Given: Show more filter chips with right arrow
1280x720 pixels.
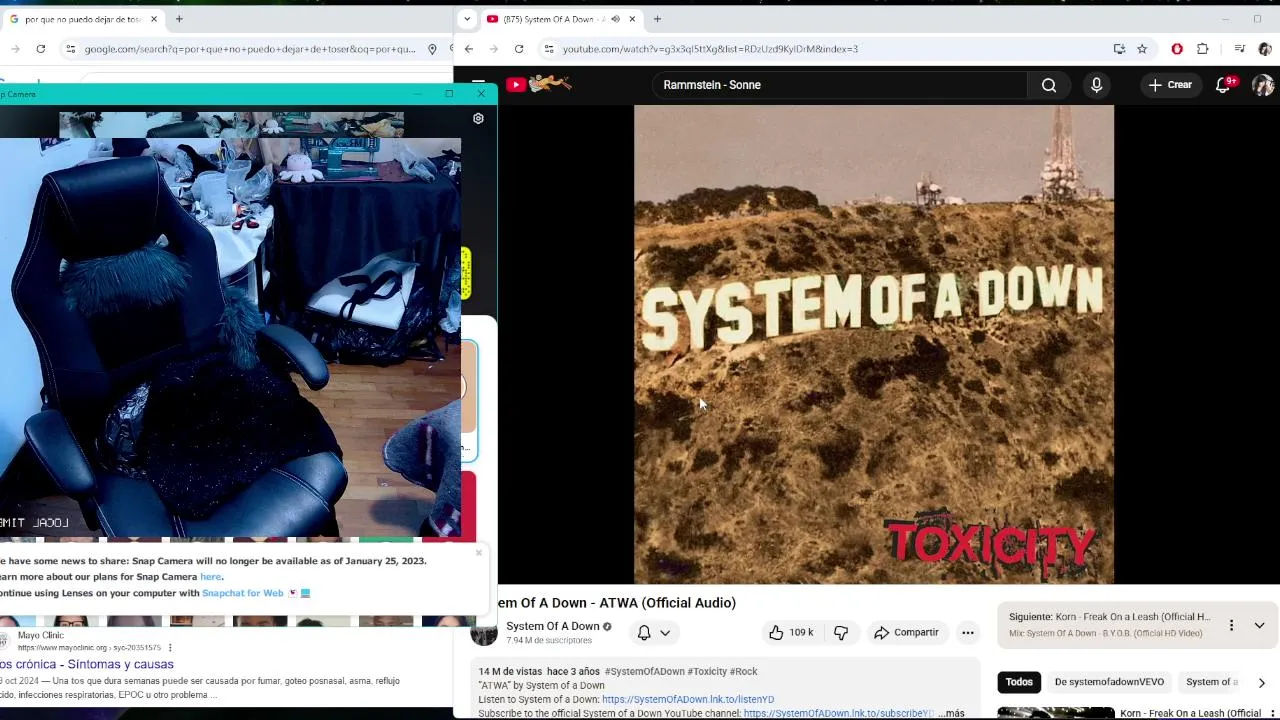Looking at the screenshot, I should (1261, 682).
